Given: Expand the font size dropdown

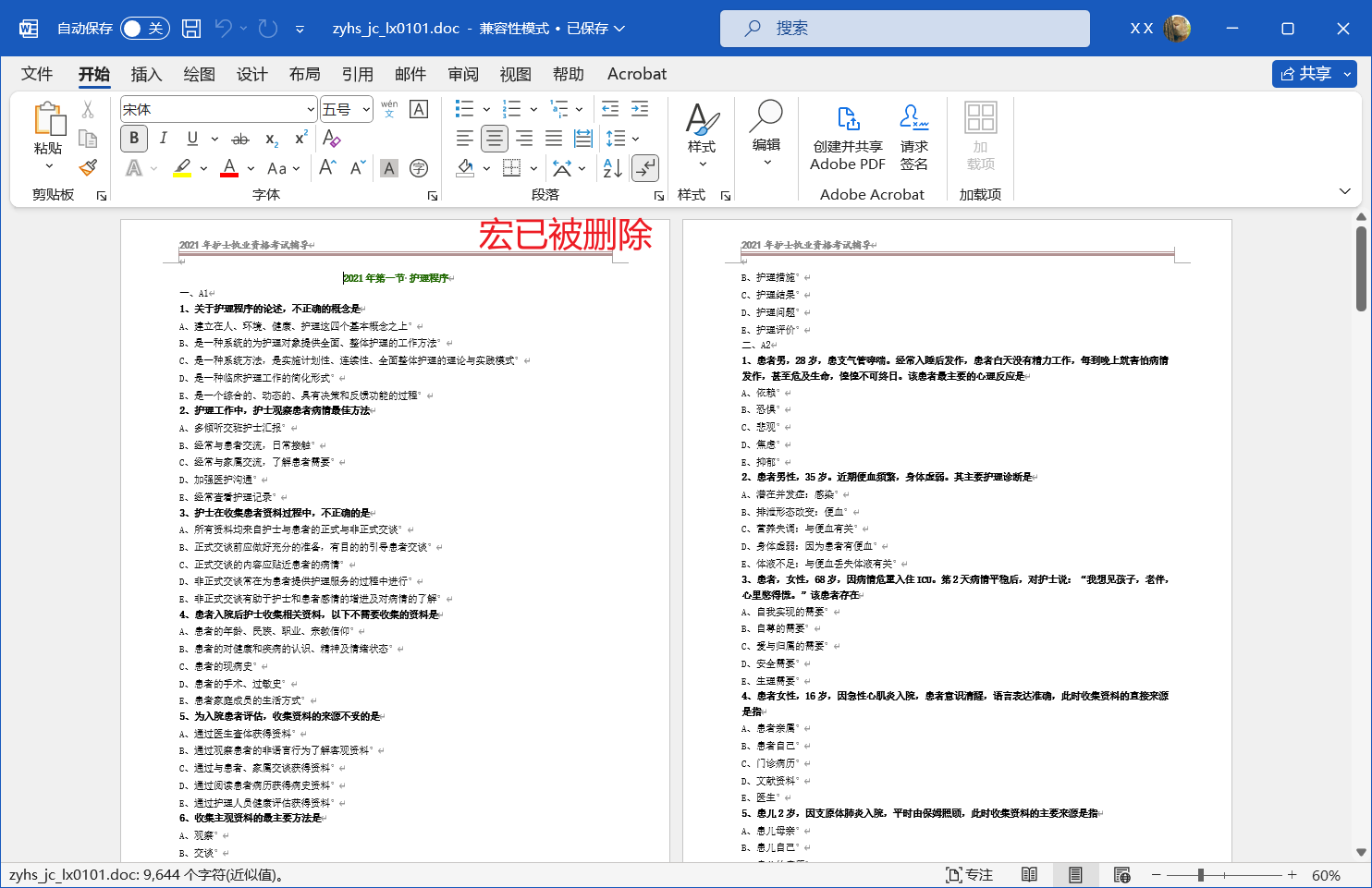Looking at the screenshot, I should [366, 110].
